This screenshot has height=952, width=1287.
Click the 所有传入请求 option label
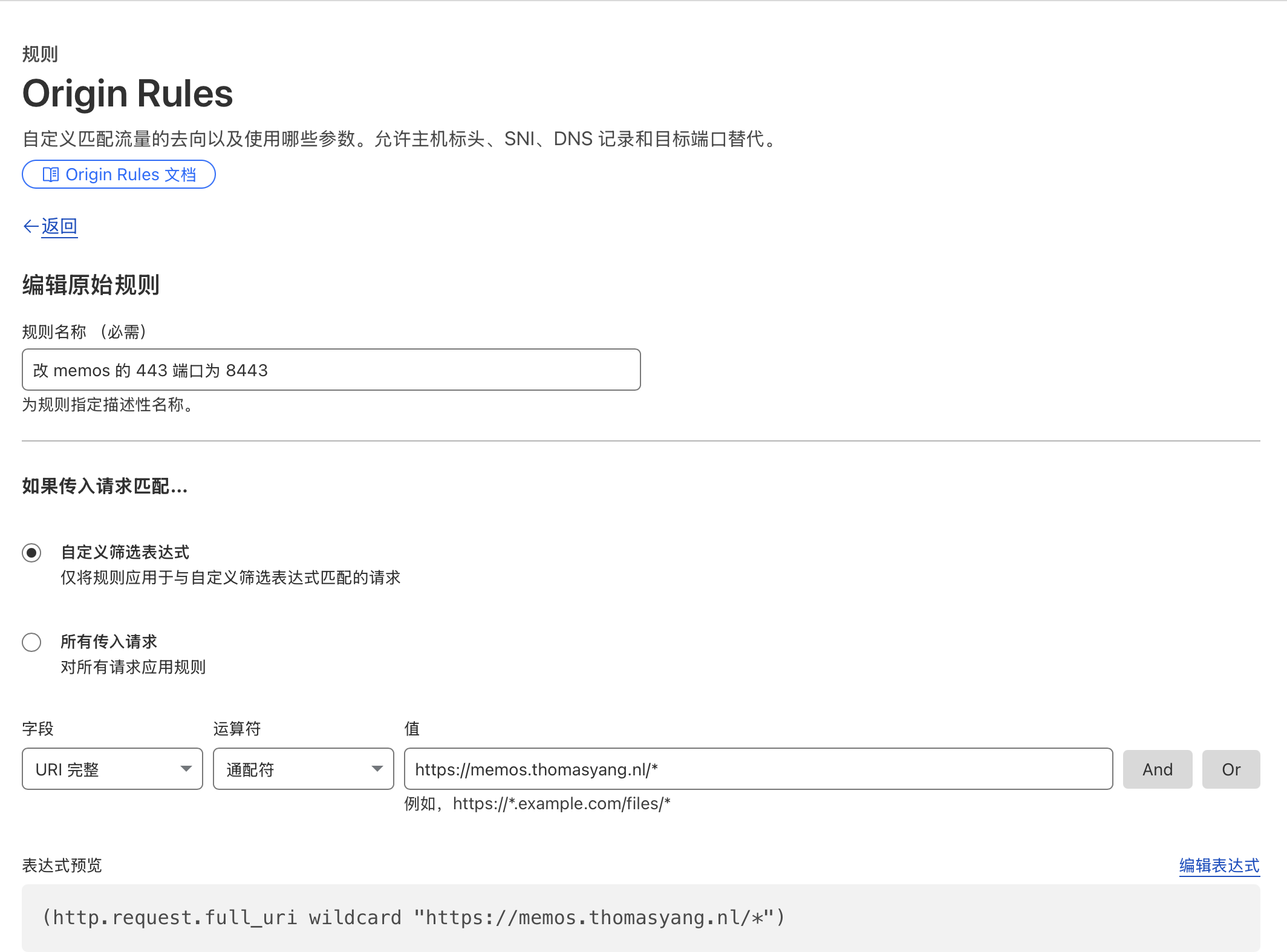pyautogui.click(x=109, y=642)
